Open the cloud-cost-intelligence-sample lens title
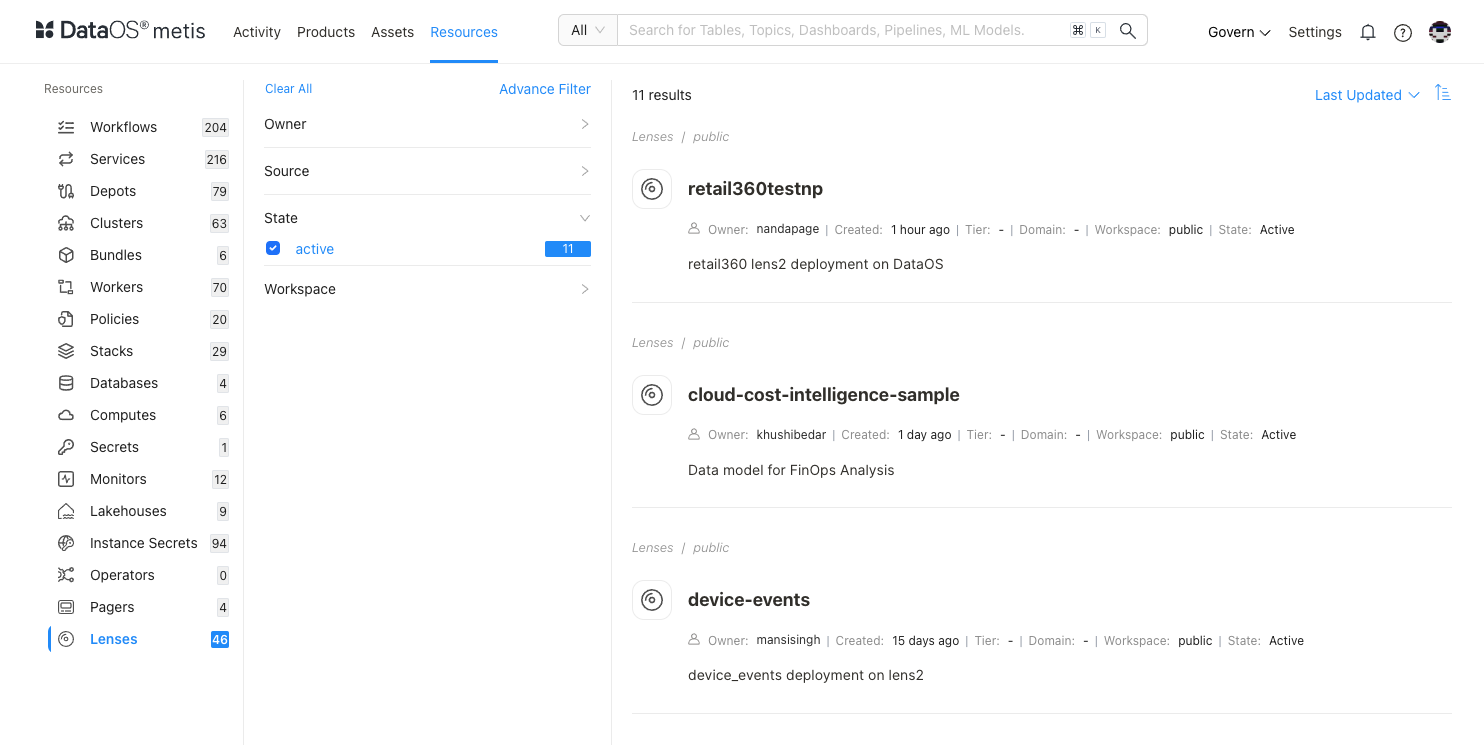The height and width of the screenshot is (745, 1484). coord(824,395)
